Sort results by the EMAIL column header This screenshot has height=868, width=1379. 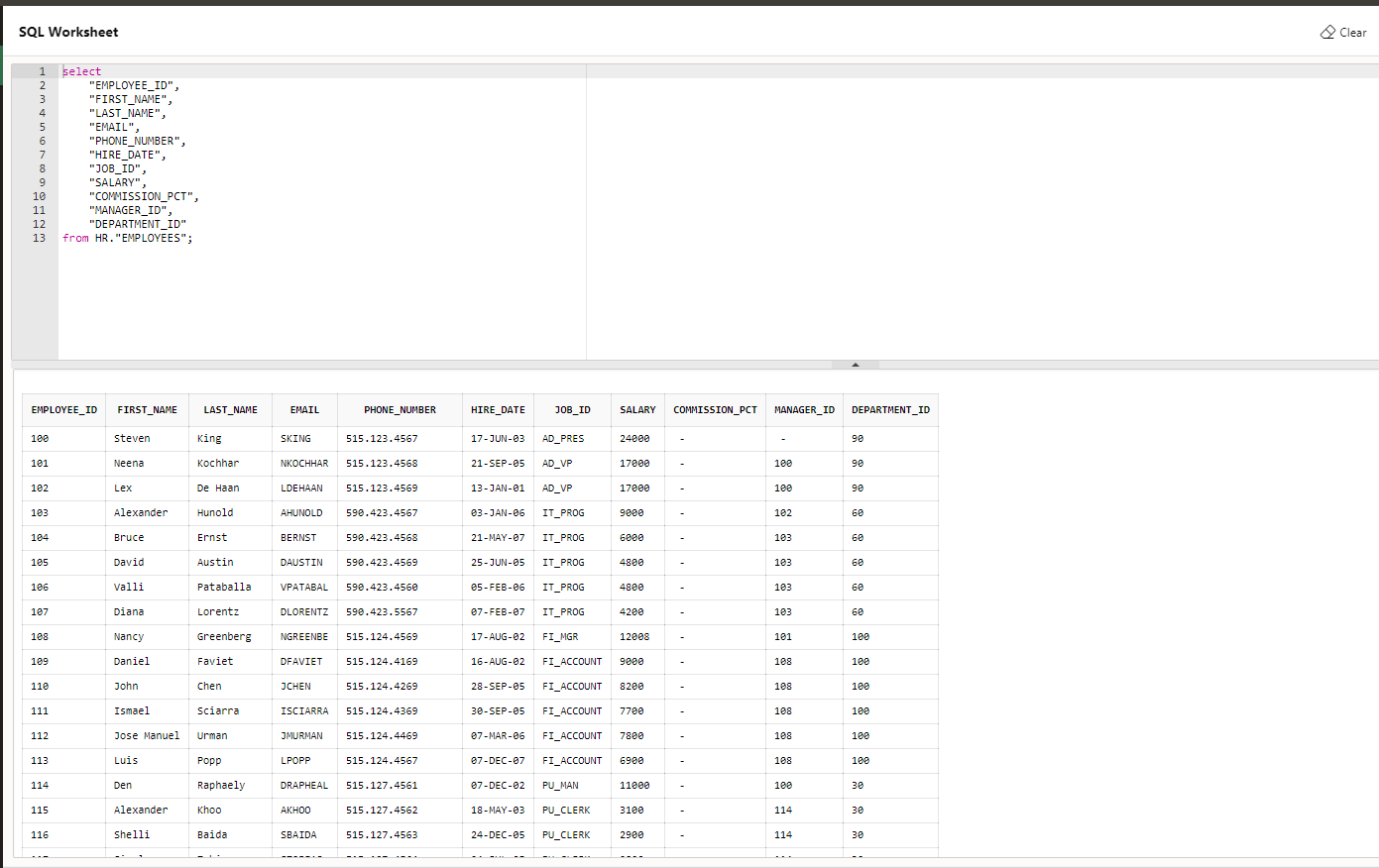[x=303, y=409]
